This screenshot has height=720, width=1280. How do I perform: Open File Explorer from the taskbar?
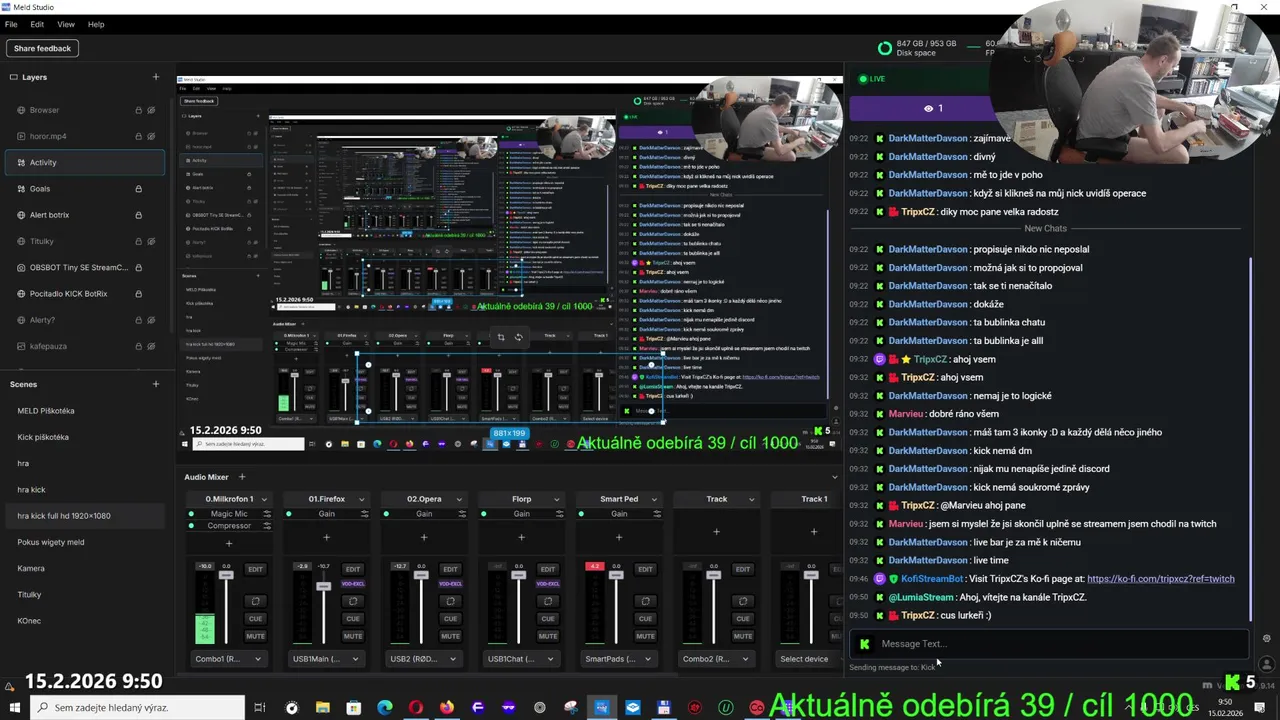point(322,708)
